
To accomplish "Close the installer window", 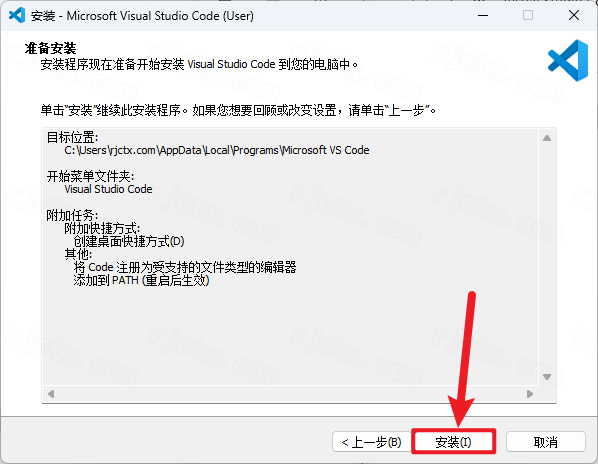I will click(574, 15).
